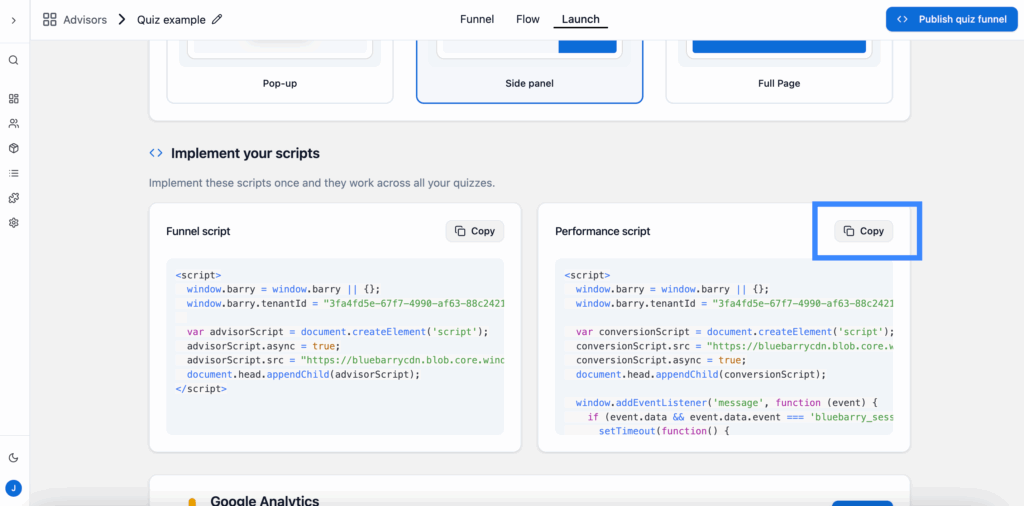Edit the Quiz example name with the pencil icon

pyautogui.click(x=217, y=20)
